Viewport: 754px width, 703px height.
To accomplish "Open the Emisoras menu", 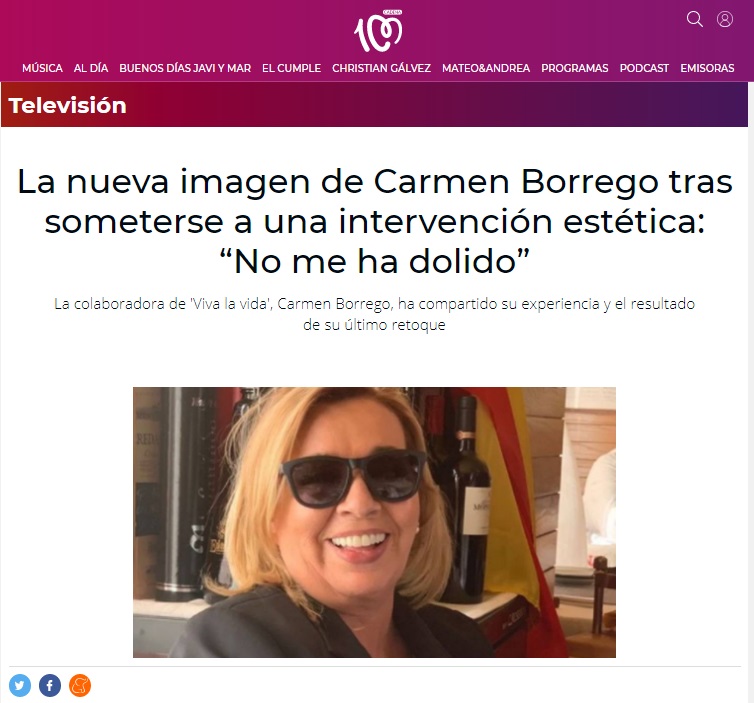I will pos(707,68).
